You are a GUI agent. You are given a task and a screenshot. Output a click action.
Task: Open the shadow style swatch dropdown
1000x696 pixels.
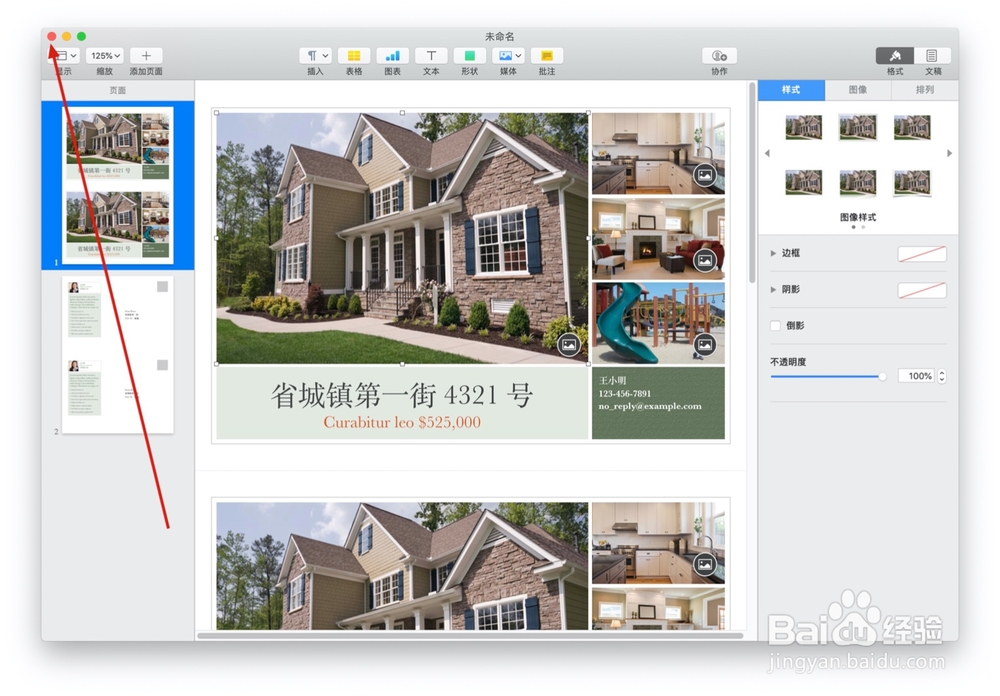922,290
